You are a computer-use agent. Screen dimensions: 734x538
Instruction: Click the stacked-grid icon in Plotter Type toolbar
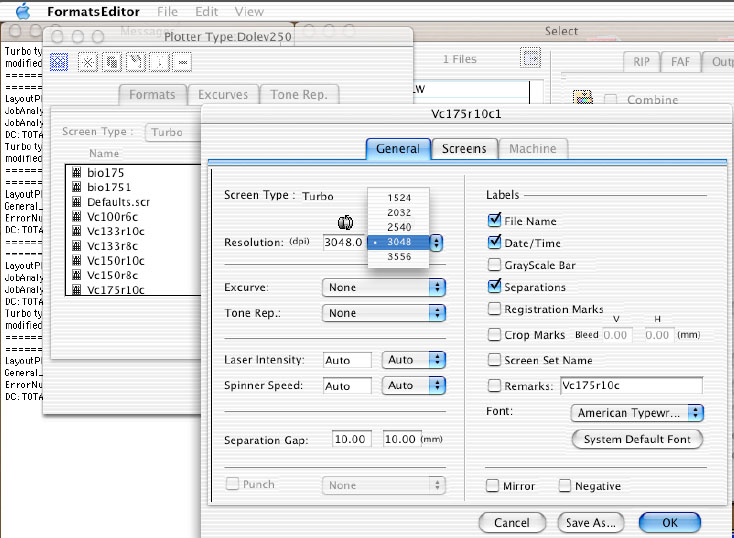click(x=112, y=62)
